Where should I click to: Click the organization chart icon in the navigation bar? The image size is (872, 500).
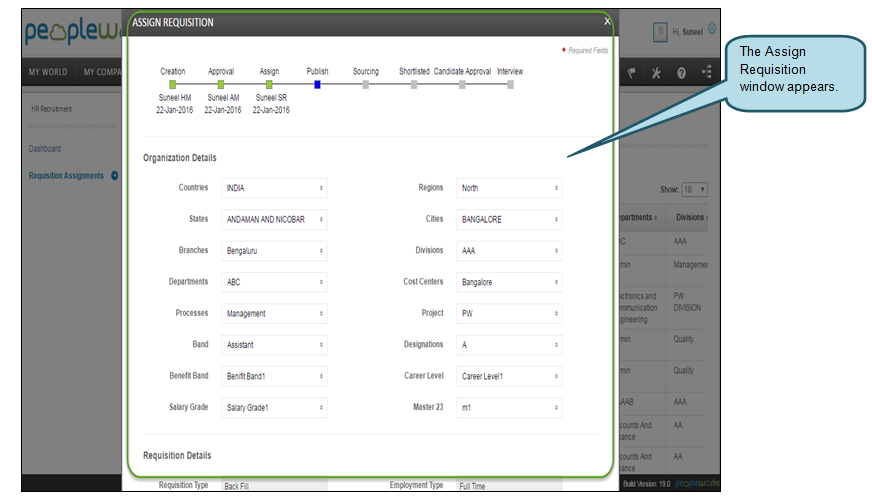(707, 72)
